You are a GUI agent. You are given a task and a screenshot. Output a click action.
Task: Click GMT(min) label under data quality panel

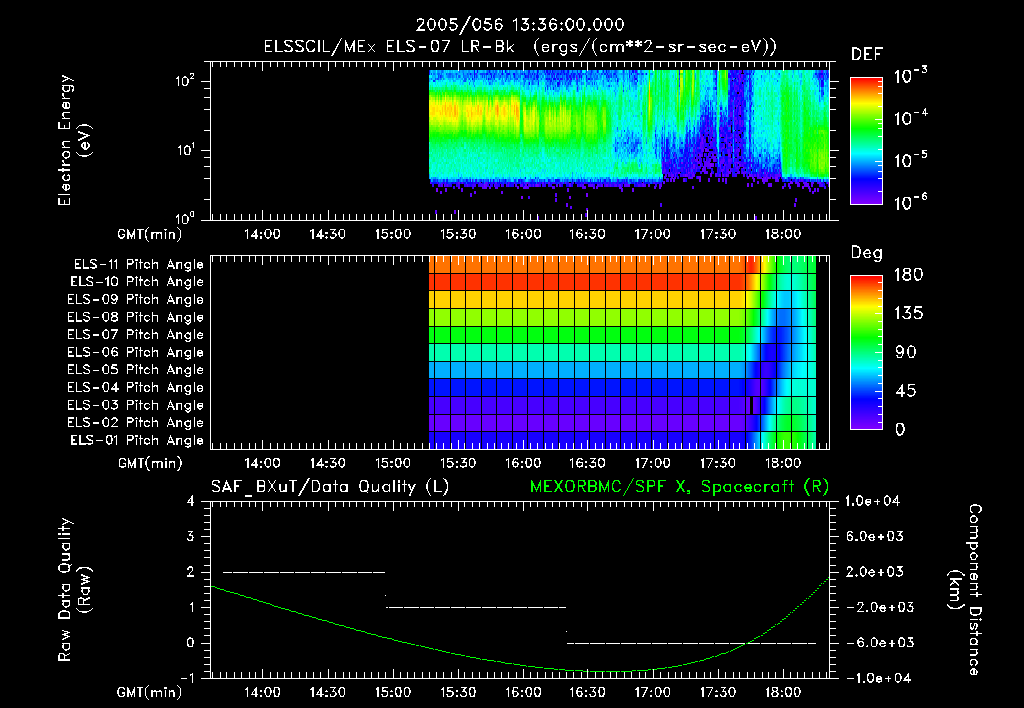[x=150, y=692]
